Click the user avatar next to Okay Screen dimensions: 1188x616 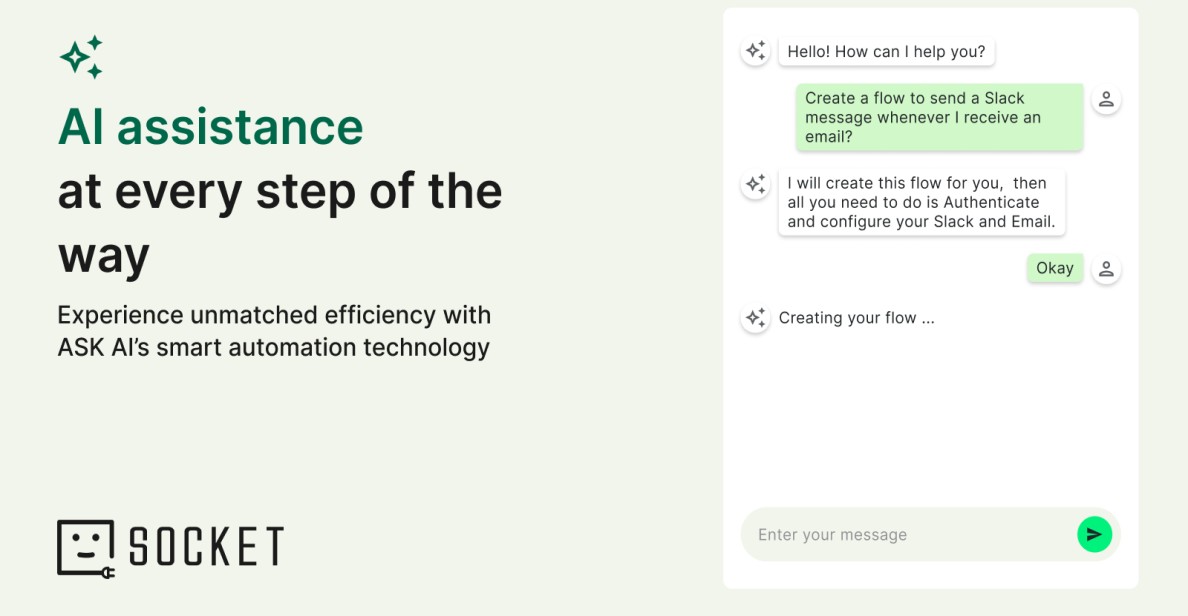[x=1106, y=269]
